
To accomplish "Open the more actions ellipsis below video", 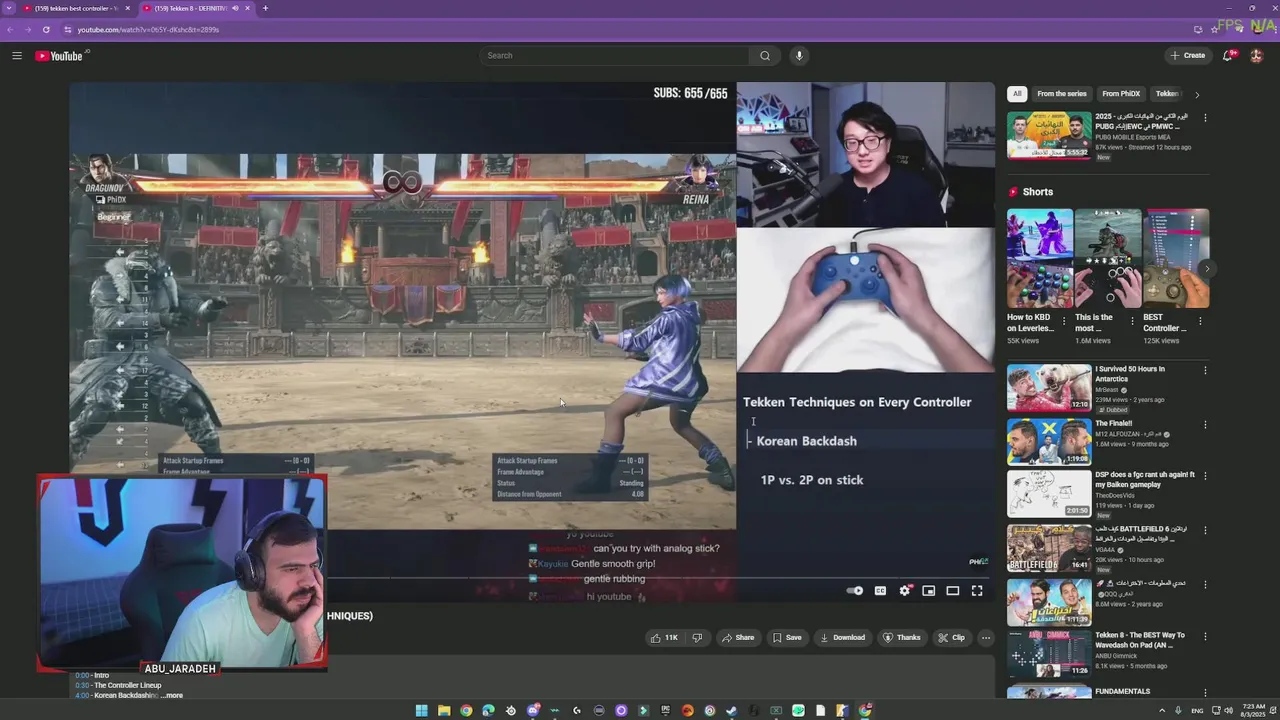I will (986, 638).
